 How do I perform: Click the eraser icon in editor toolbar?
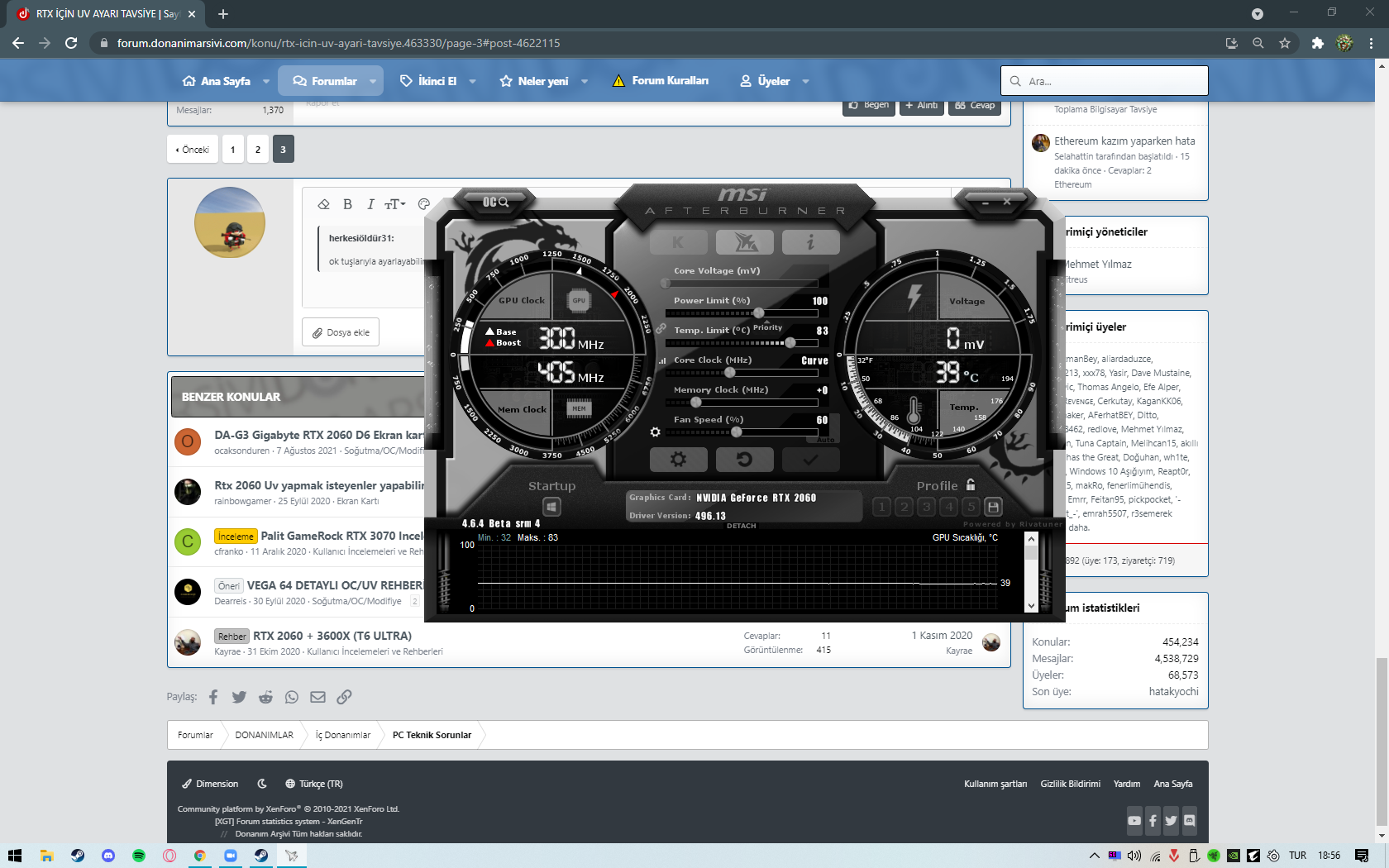point(324,204)
